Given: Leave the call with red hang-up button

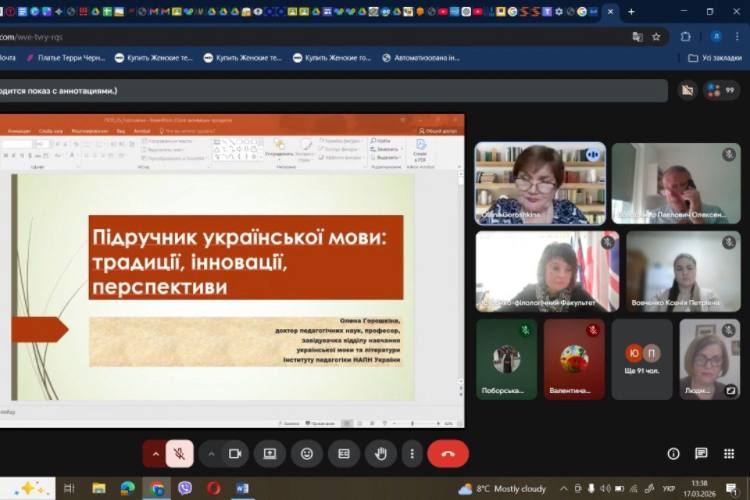Looking at the screenshot, I should point(448,453).
